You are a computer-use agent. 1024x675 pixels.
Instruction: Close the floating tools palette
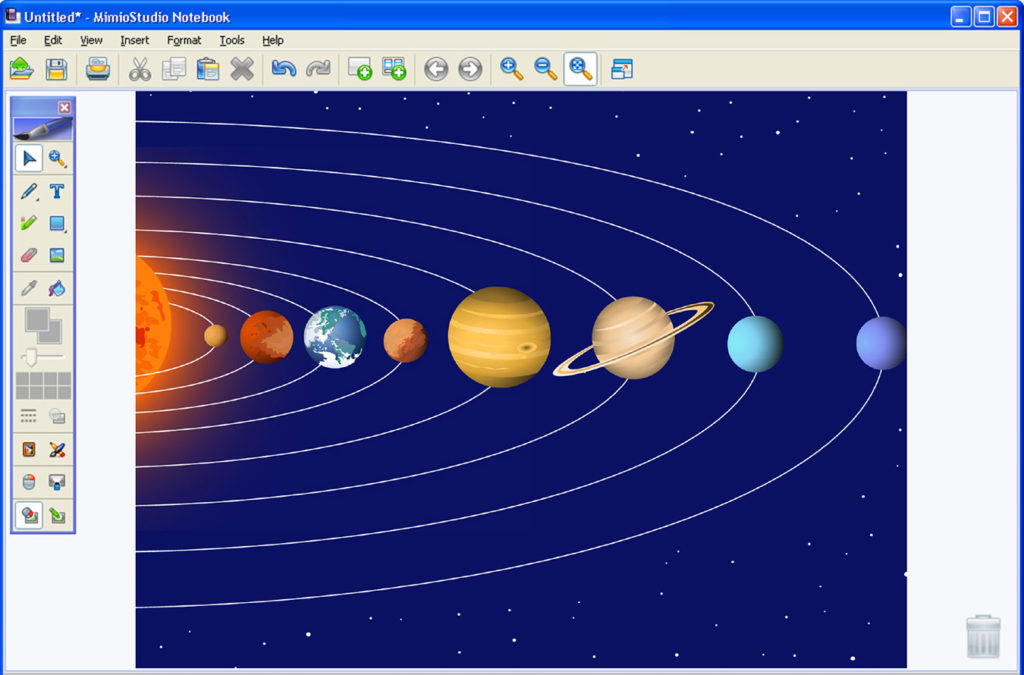64,107
